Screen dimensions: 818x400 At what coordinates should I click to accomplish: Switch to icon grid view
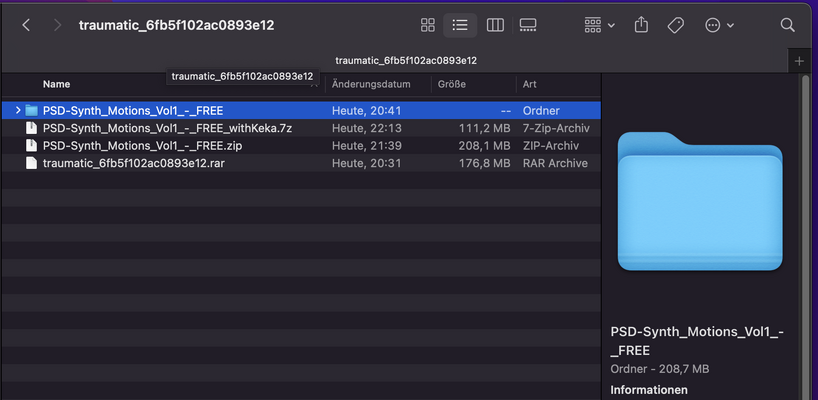(428, 25)
